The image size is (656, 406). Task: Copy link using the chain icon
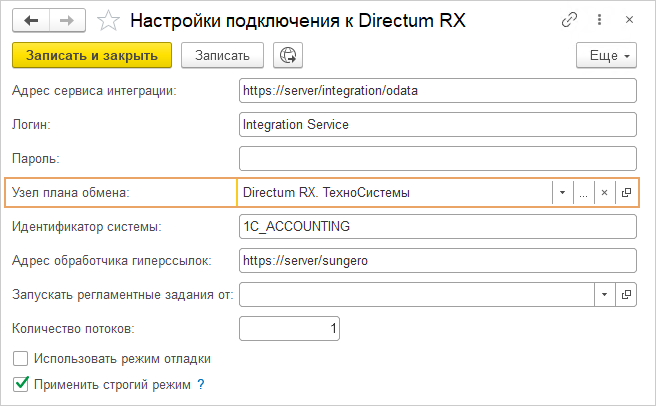(x=570, y=20)
